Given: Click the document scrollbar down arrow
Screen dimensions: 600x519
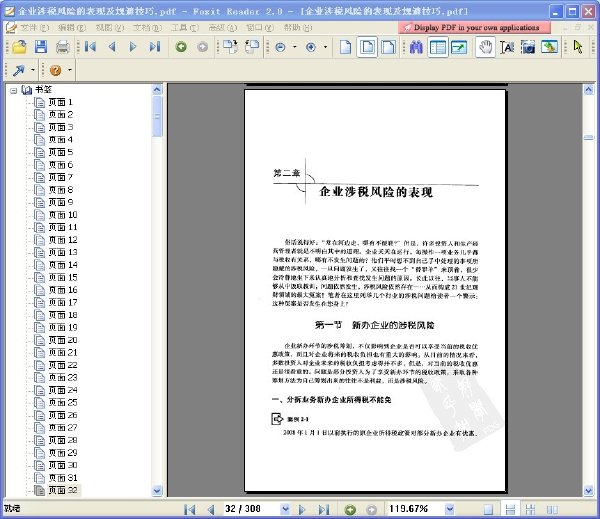Looking at the screenshot, I should coord(589,490).
